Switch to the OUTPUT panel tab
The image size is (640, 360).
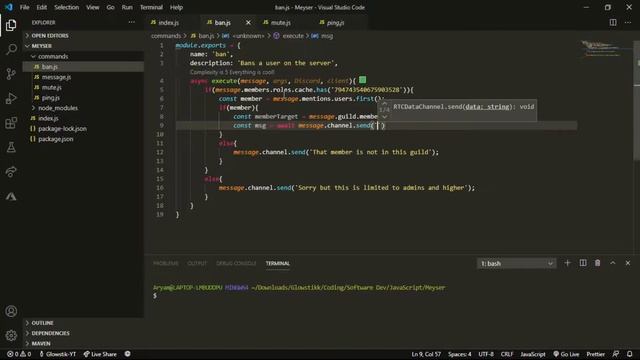click(x=197, y=264)
